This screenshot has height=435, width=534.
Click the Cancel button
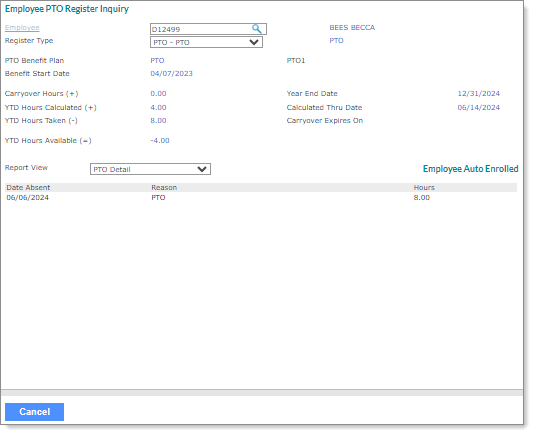[x=34, y=412]
